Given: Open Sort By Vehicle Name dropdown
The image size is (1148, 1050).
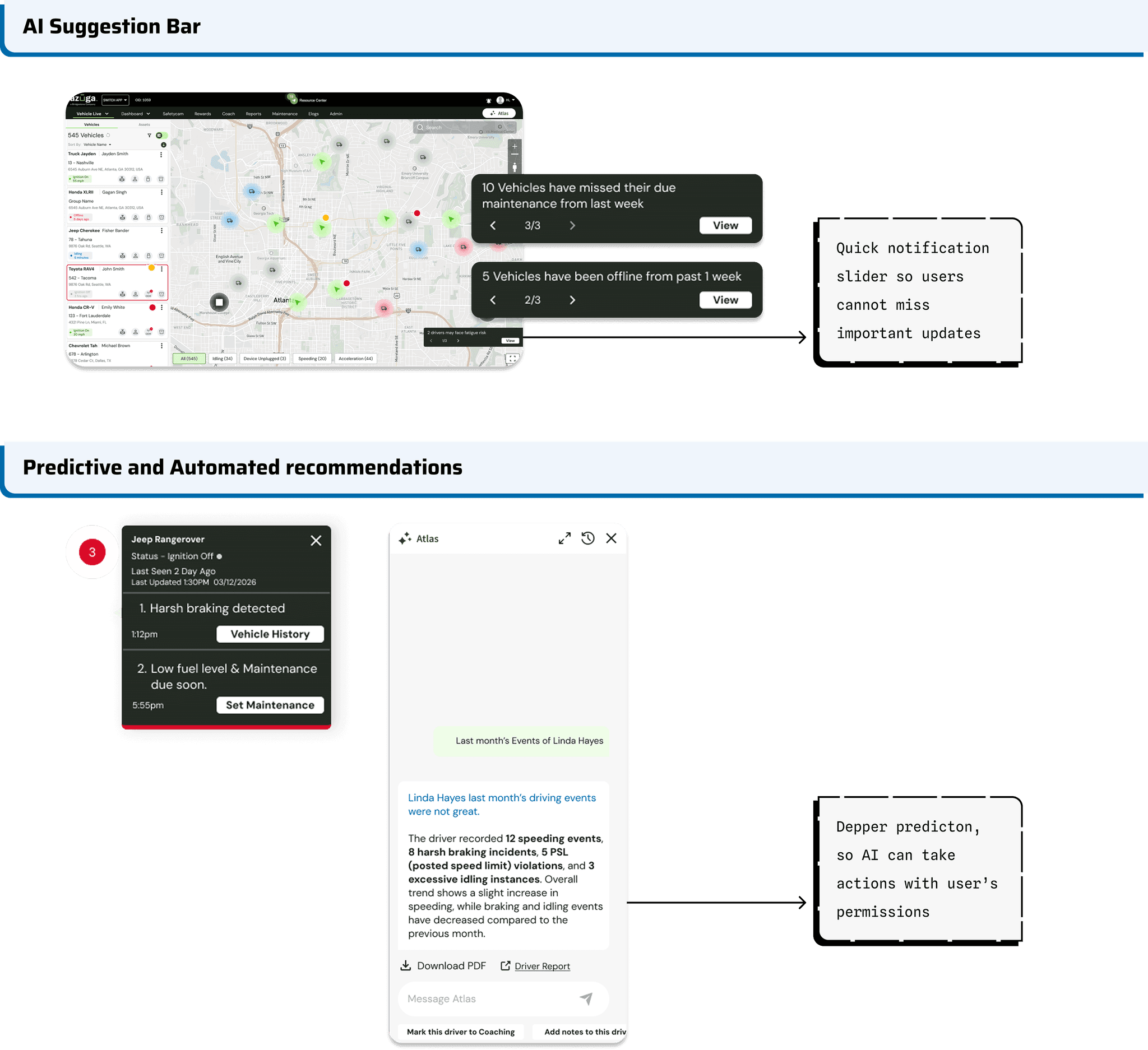Looking at the screenshot, I should coord(98,145).
